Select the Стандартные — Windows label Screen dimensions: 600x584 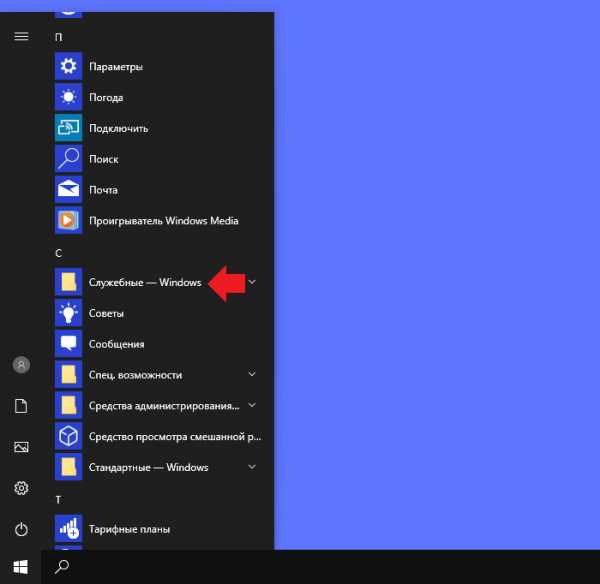point(148,467)
